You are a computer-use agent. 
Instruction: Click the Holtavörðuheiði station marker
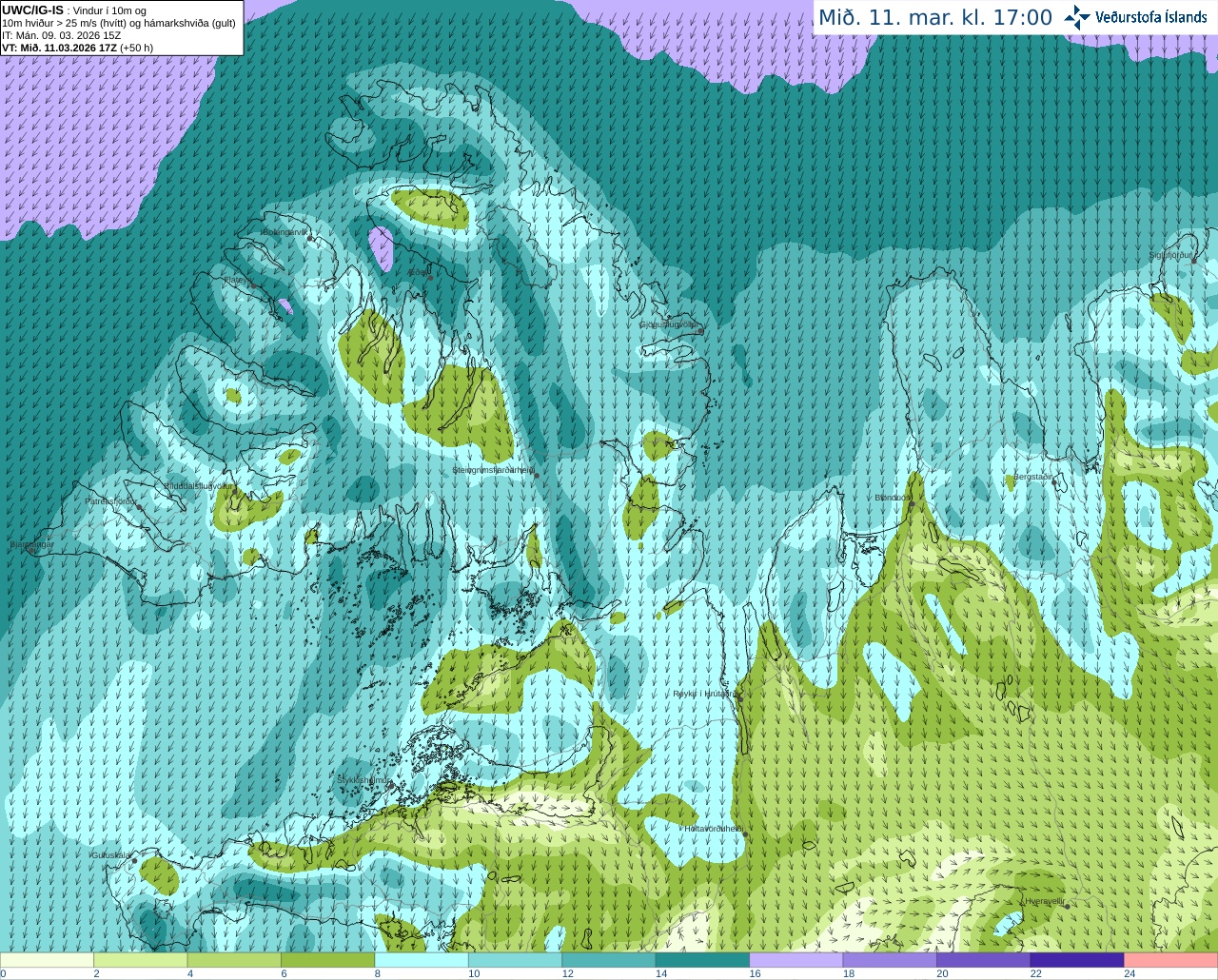(745, 834)
